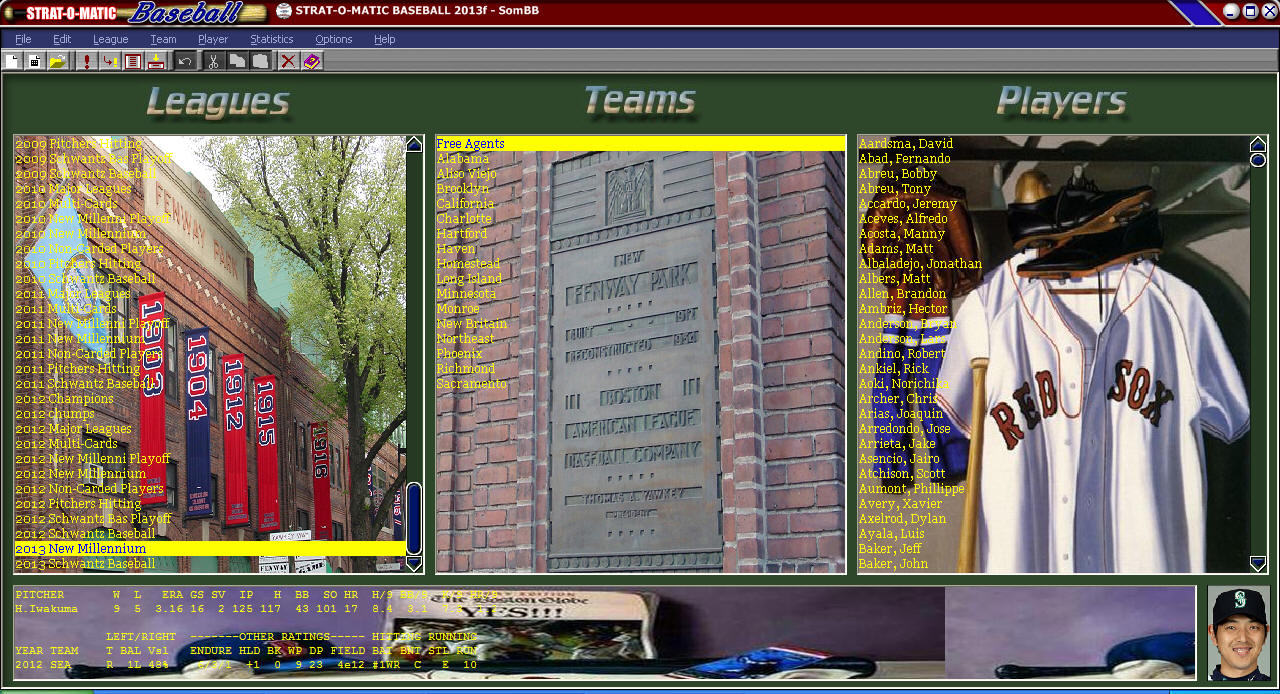Click the Leagues list up scroll arrow
1280x694 pixels.
tap(414, 144)
